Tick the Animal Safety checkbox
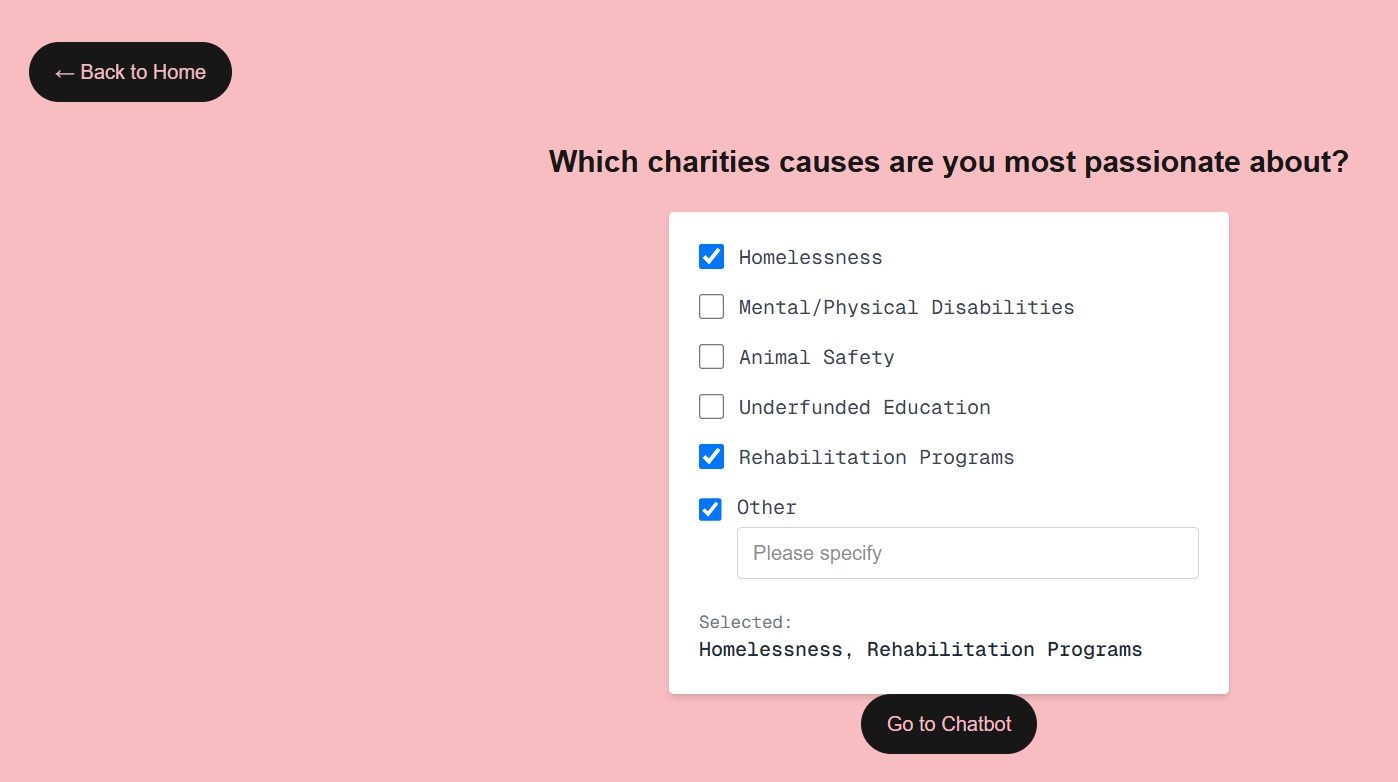The width and height of the screenshot is (1398, 782). (x=711, y=357)
